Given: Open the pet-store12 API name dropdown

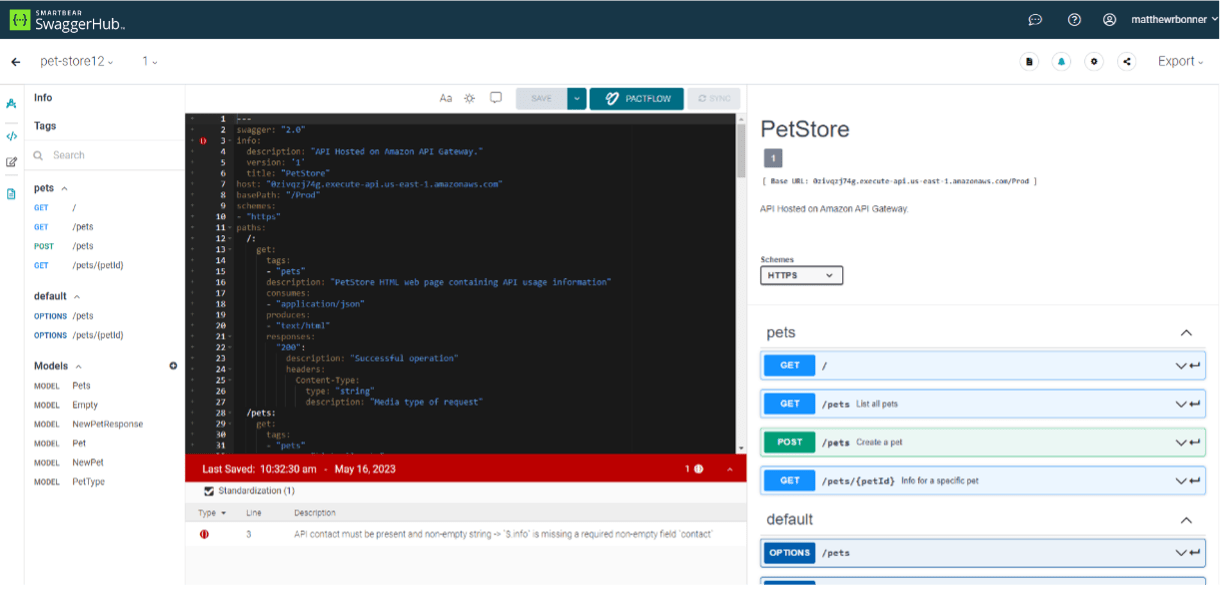Looking at the screenshot, I should tap(77, 62).
